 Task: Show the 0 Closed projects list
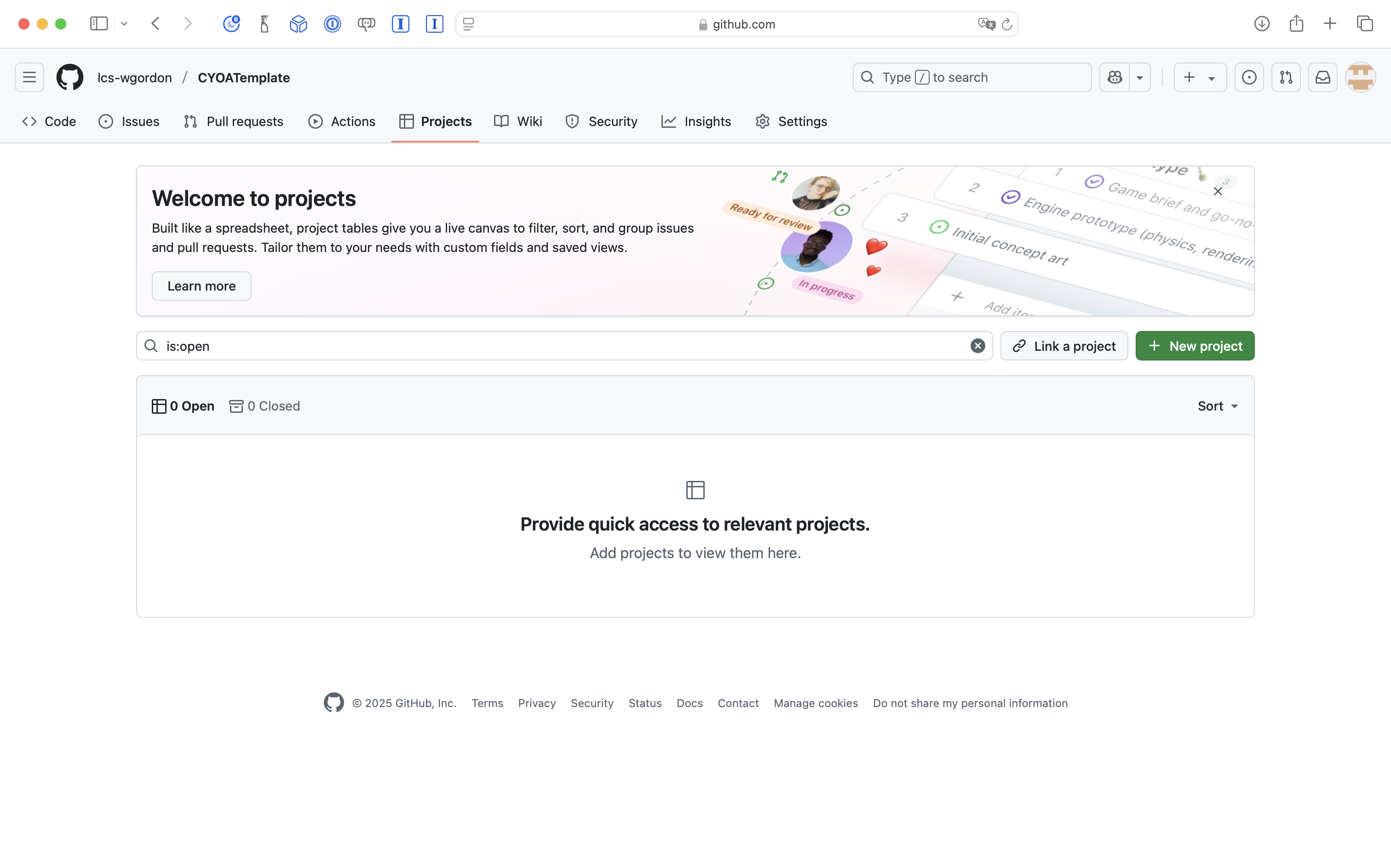pos(265,406)
